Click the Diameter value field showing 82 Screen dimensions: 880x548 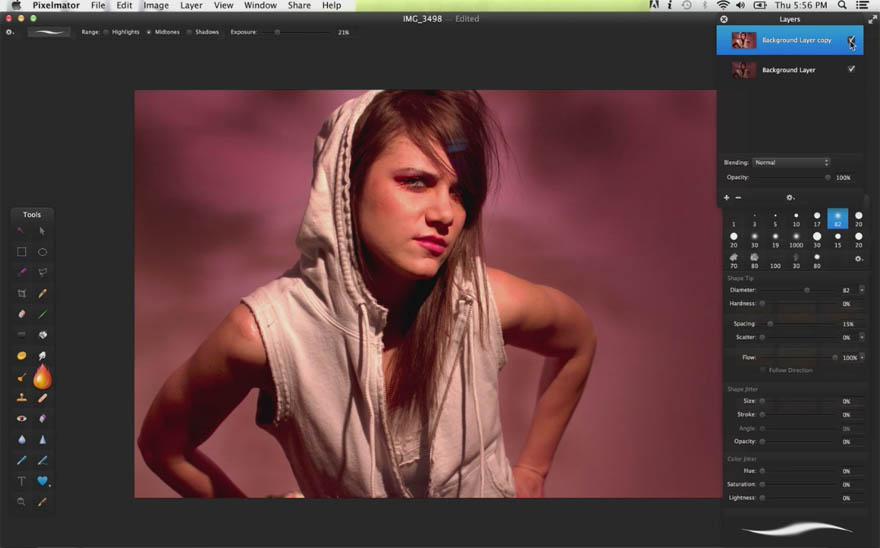tap(846, 290)
